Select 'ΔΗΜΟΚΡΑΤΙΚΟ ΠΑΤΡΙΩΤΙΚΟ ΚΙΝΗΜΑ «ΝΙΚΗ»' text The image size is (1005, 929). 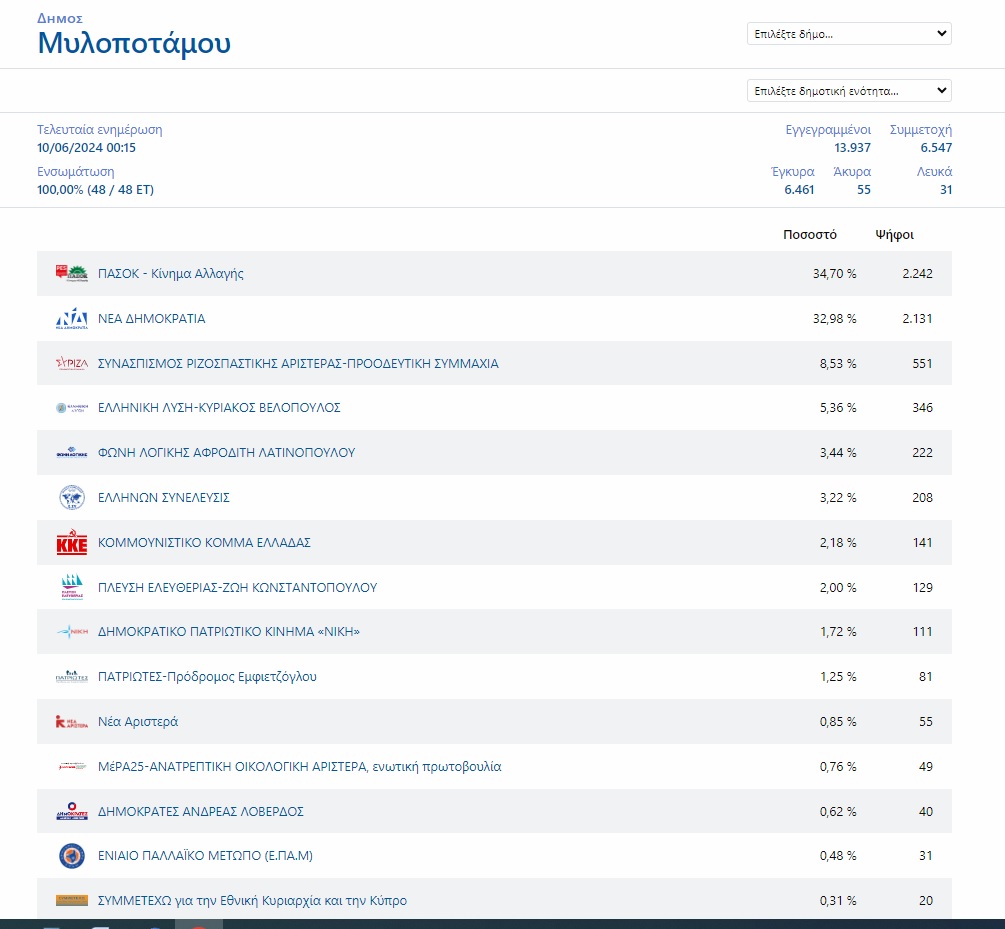click(229, 632)
